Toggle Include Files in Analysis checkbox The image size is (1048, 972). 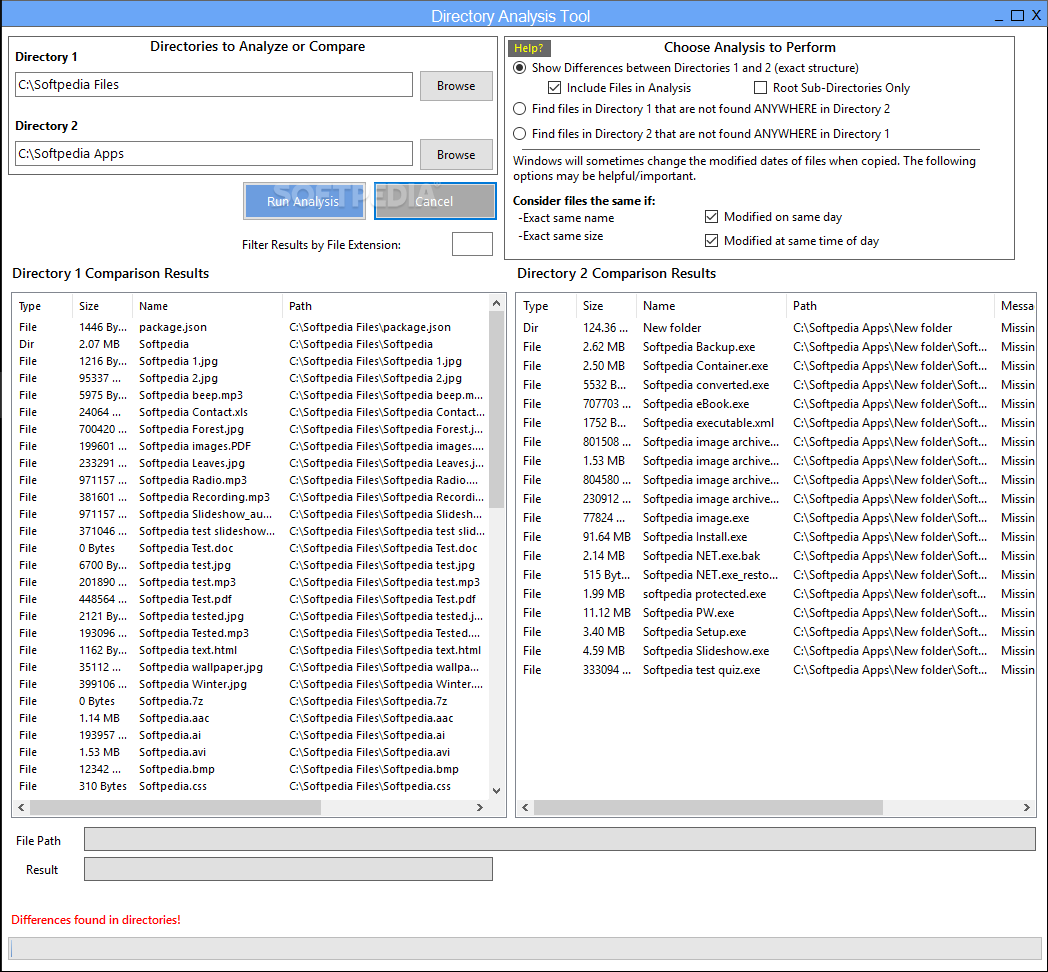[554, 88]
